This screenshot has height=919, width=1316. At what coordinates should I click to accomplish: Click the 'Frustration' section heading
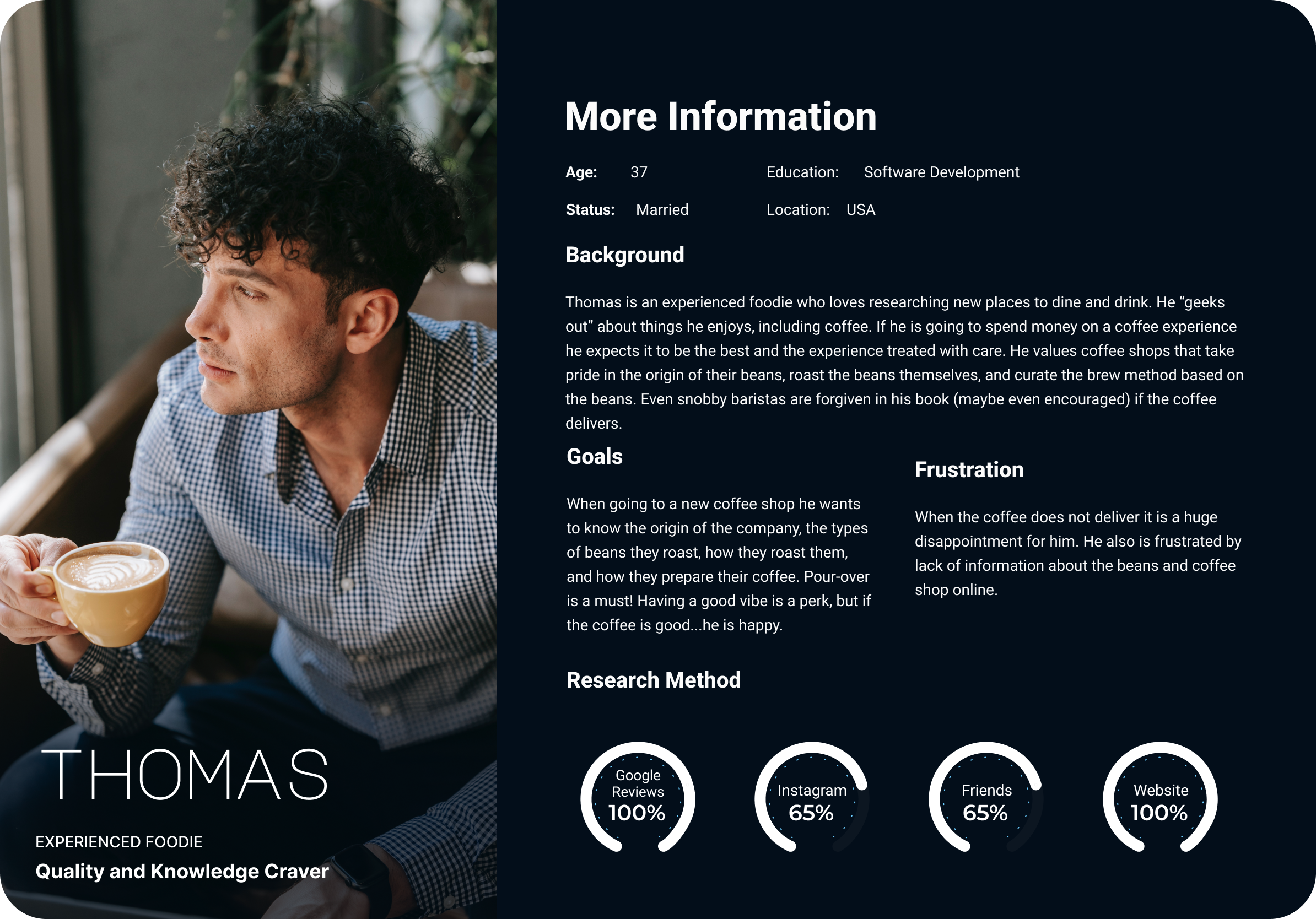point(969,470)
